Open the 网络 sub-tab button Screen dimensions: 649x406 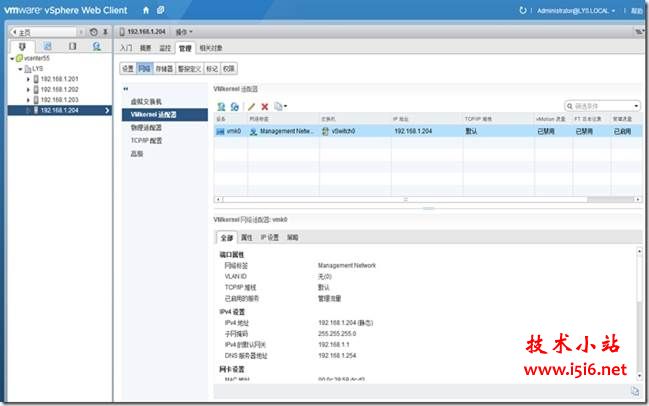point(145,69)
